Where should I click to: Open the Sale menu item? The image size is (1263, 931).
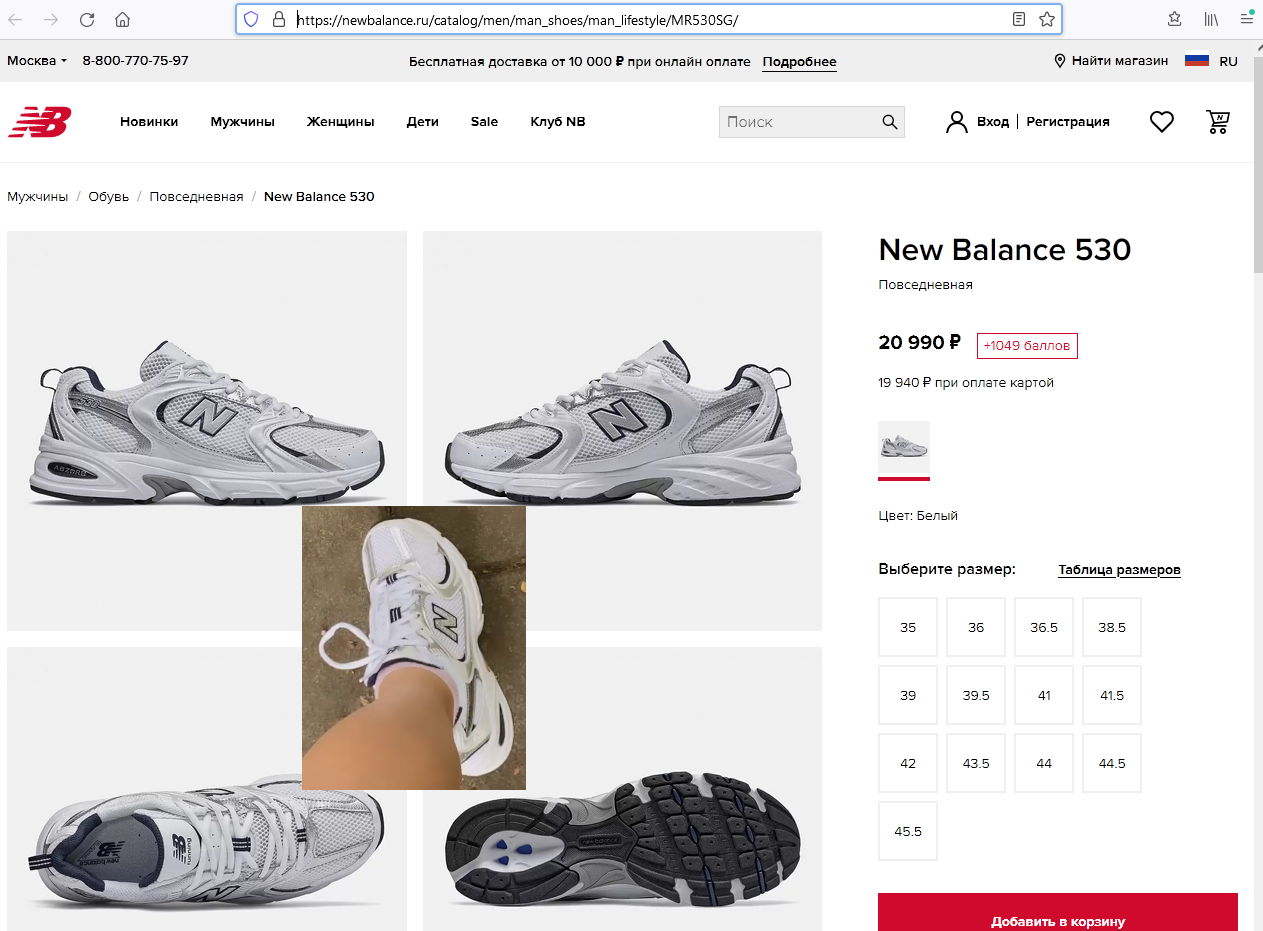tap(484, 122)
